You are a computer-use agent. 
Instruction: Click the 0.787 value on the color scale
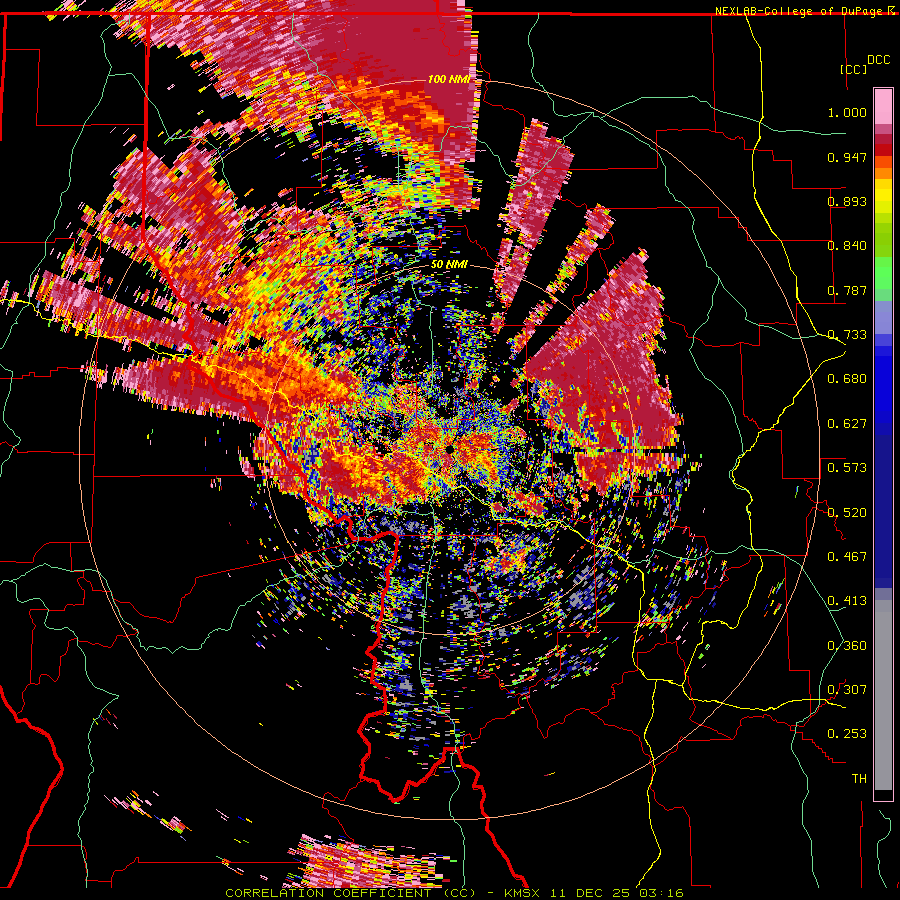point(847,290)
